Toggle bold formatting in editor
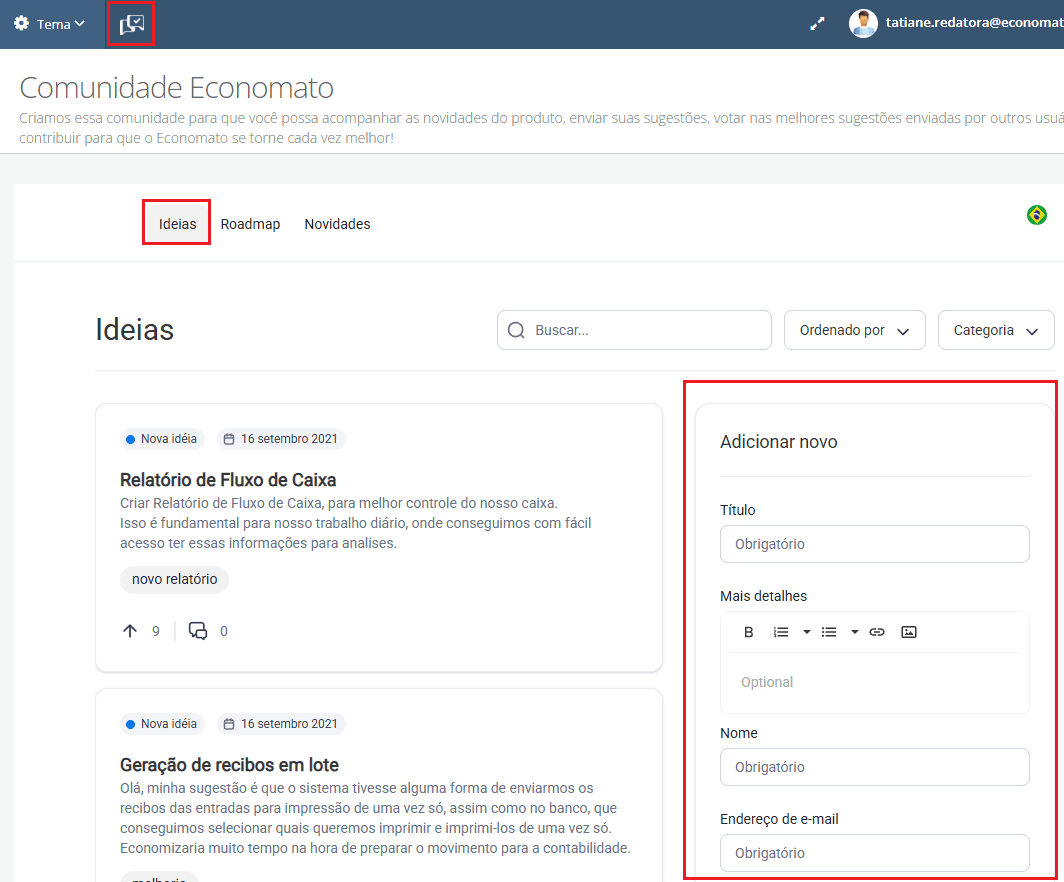 [748, 632]
